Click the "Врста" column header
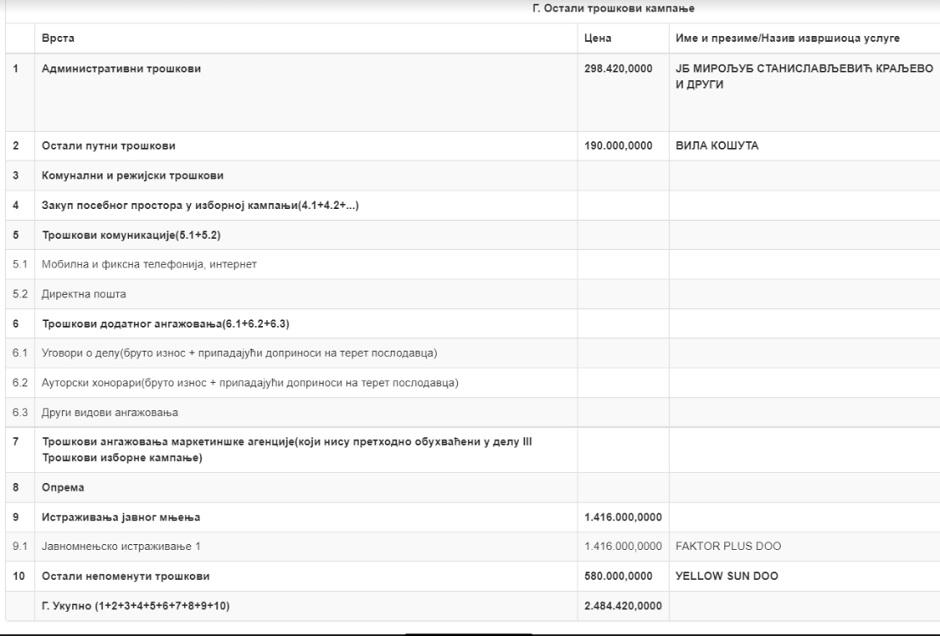 point(58,38)
